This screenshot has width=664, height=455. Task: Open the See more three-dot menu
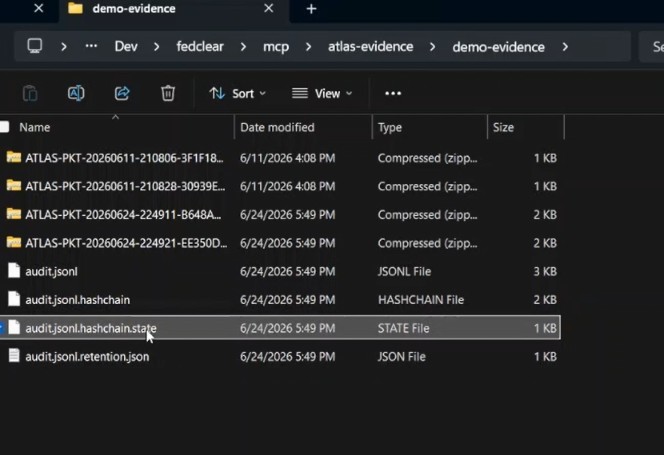pos(393,93)
